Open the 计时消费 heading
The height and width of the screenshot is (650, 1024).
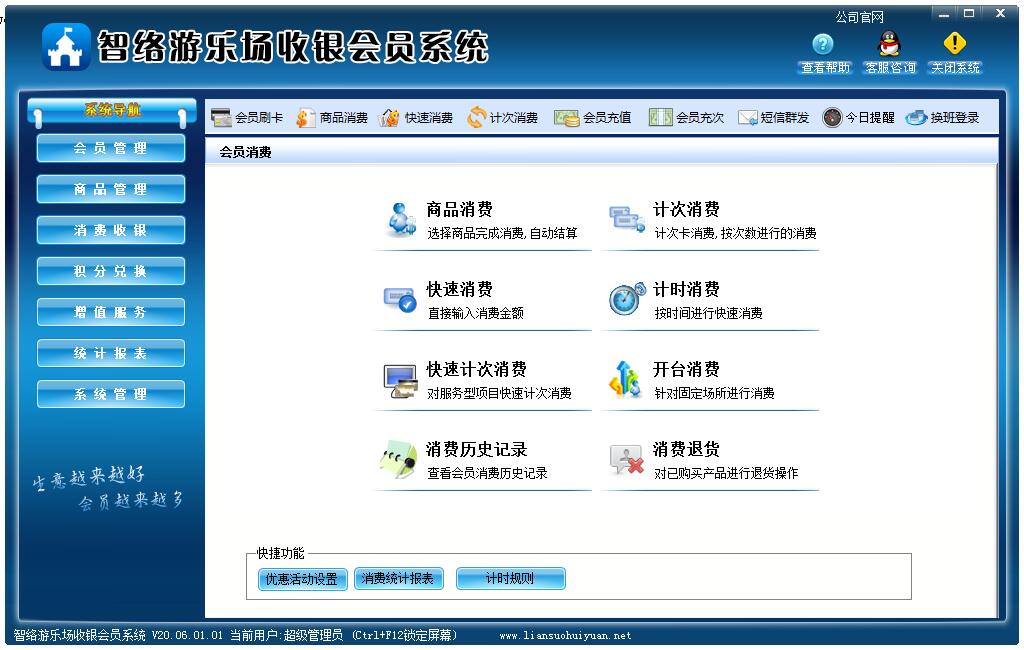(x=686, y=289)
